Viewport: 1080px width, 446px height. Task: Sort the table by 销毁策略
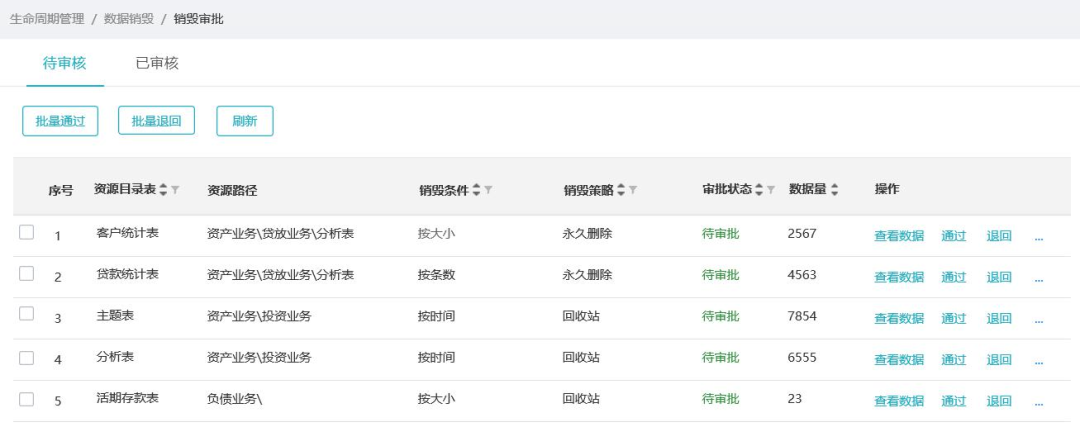tap(621, 190)
